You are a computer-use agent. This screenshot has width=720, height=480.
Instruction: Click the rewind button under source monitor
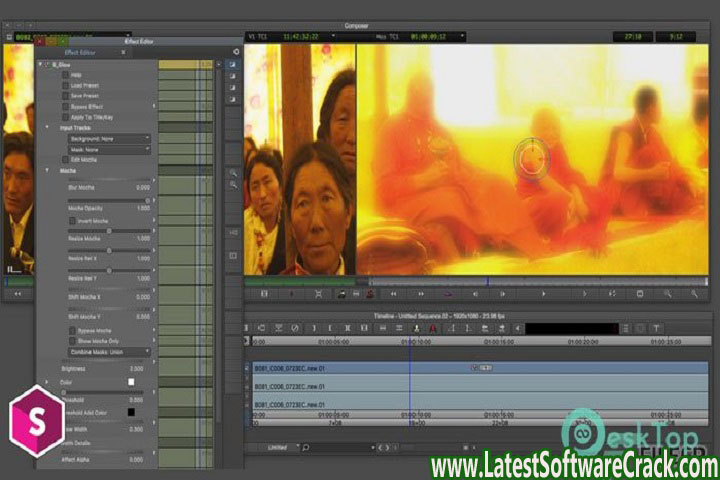(x=17, y=294)
